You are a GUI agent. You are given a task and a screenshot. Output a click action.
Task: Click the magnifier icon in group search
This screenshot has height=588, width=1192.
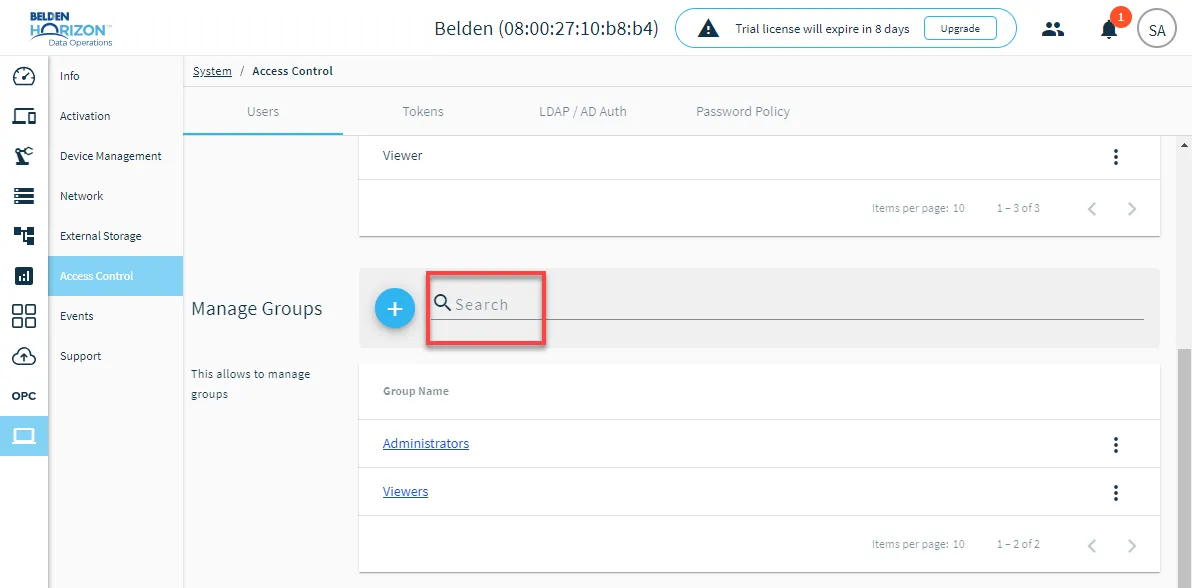pos(442,303)
